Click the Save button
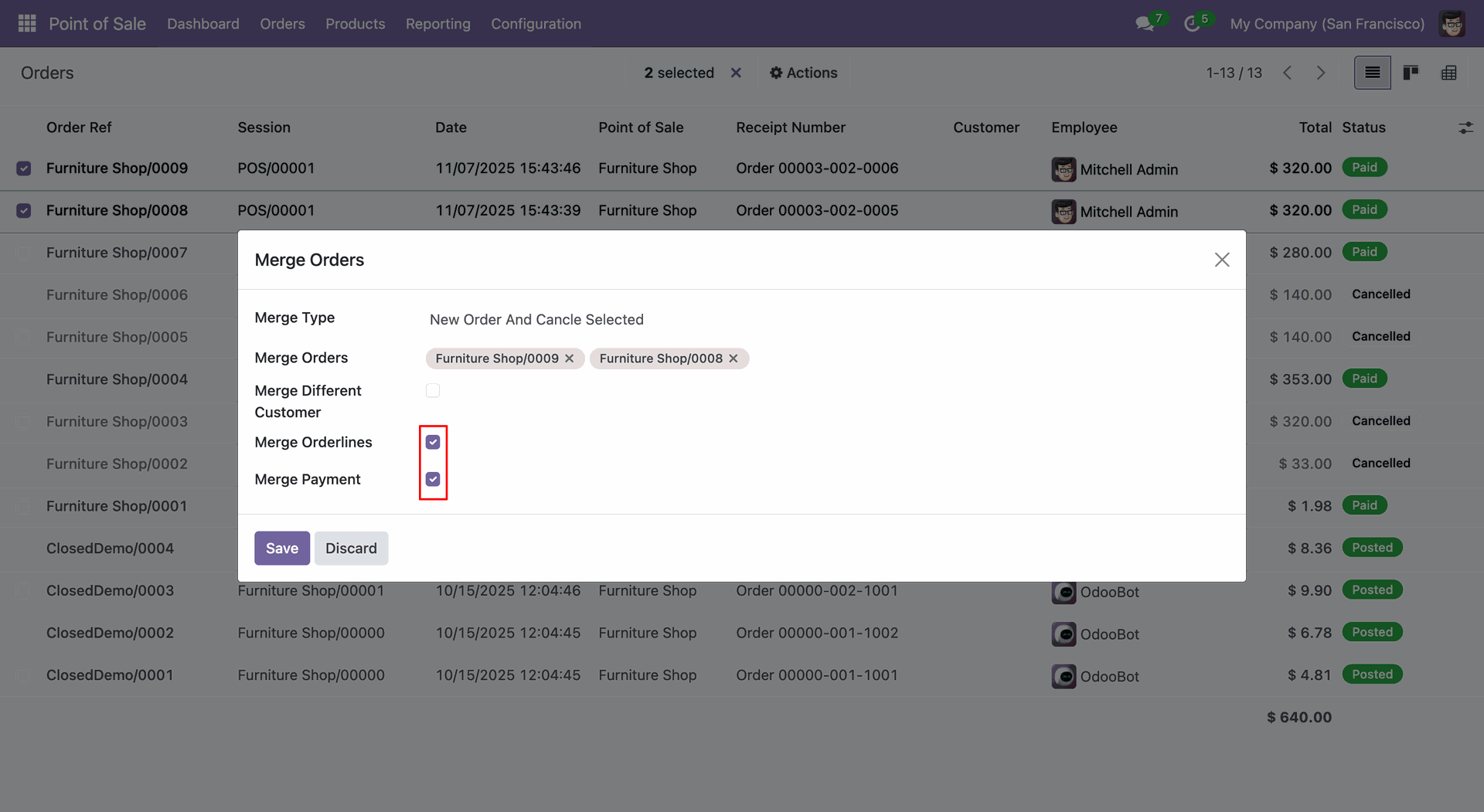This screenshot has width=1484, height=812. point(281,549)
